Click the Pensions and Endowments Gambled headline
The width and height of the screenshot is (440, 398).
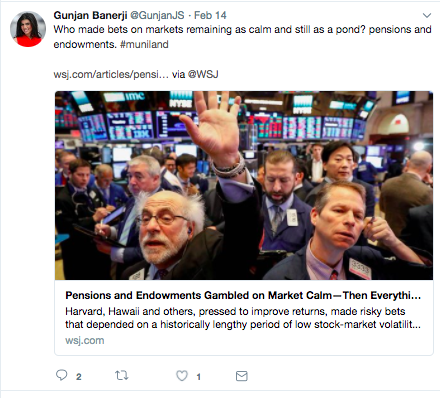[x=243, y=295]
